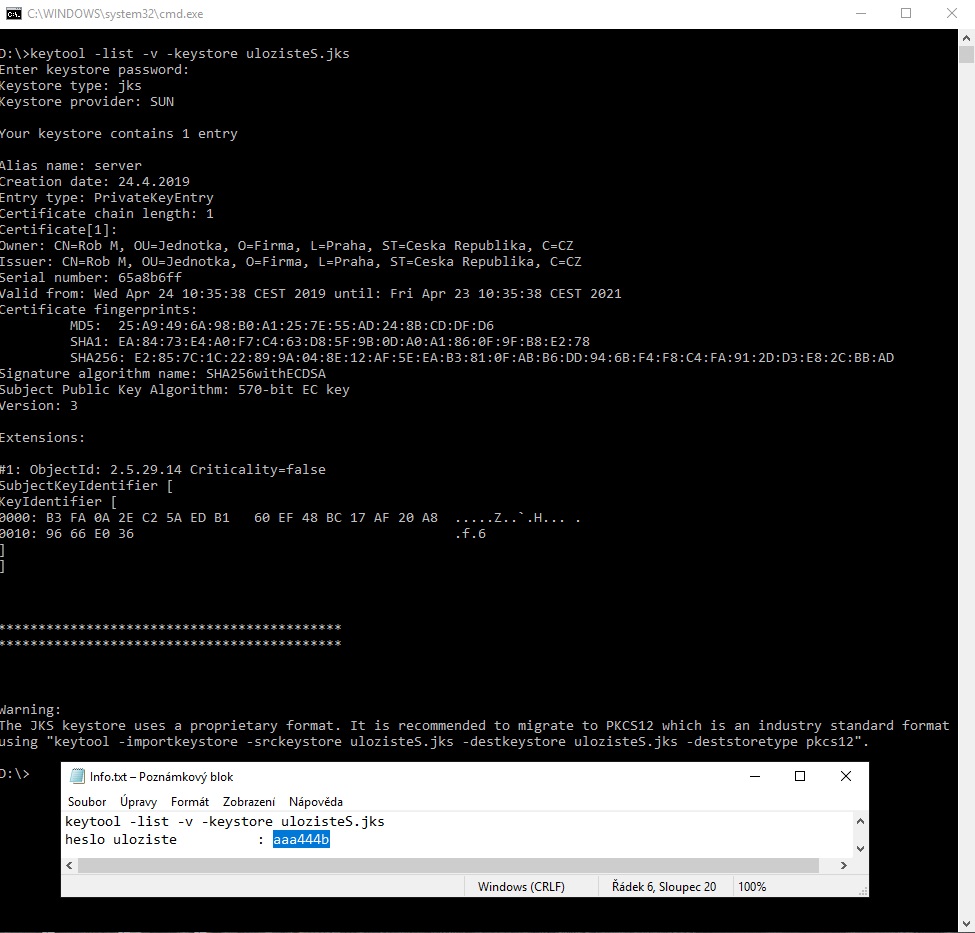Click the Notepad icon in Info.txt title bar
The width and height of the screenshot is (975, 933).
coord(77,776)
